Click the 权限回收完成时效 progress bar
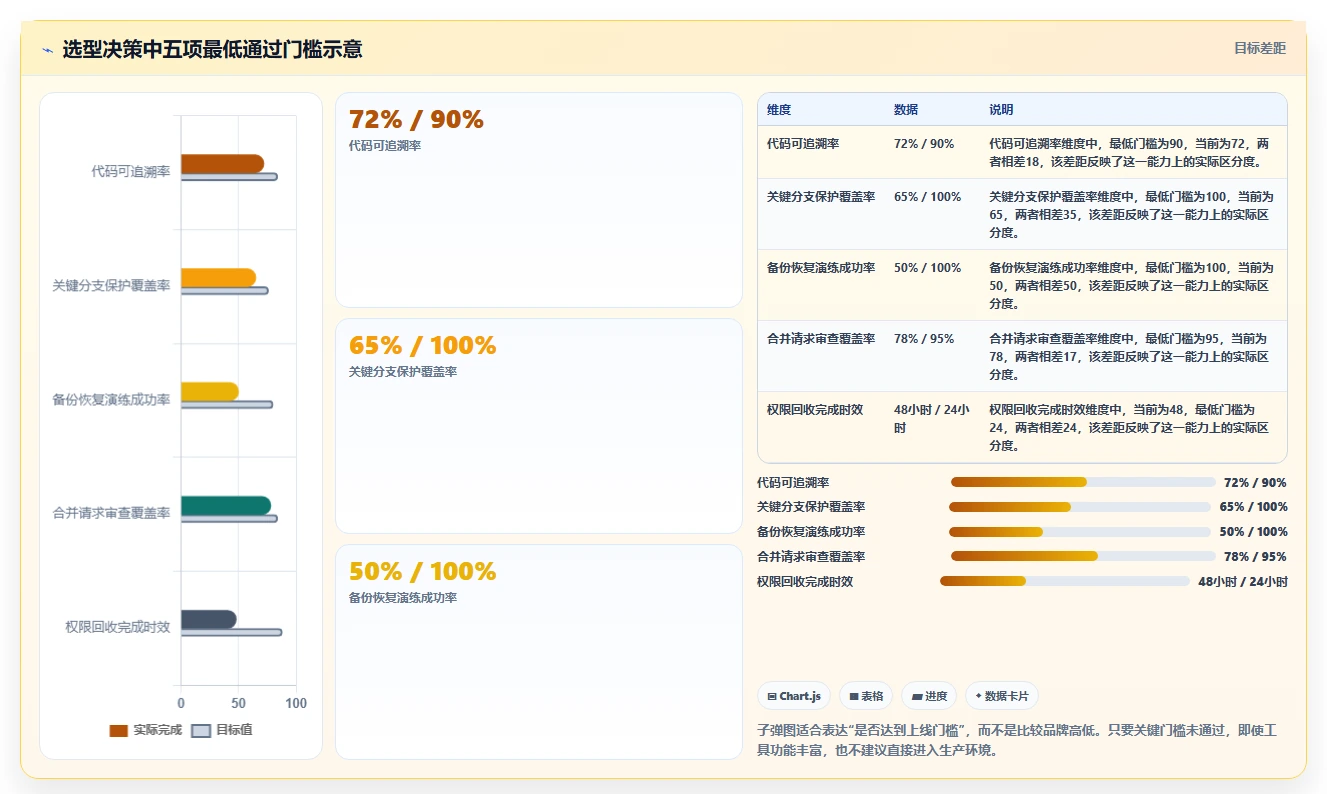1327x794 pixels. (x=1065, y=581)
